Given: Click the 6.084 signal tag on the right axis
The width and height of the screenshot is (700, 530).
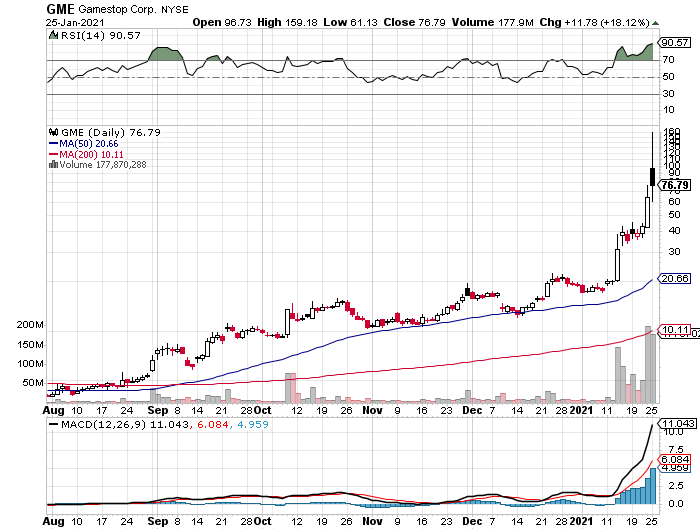Looking at the screenshot, I should [675, 459].
